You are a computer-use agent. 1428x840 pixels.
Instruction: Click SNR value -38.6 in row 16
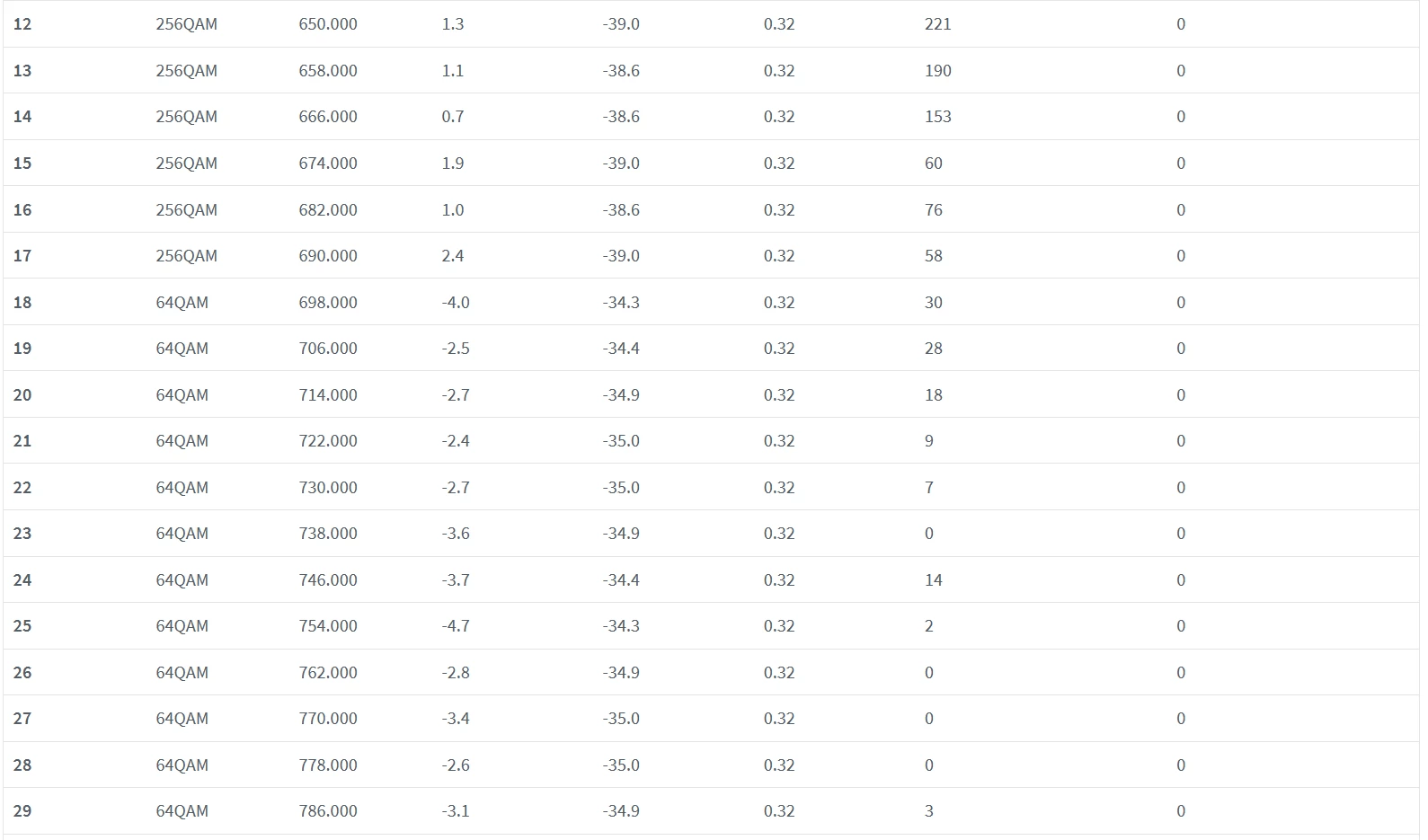tap(621, 210)
